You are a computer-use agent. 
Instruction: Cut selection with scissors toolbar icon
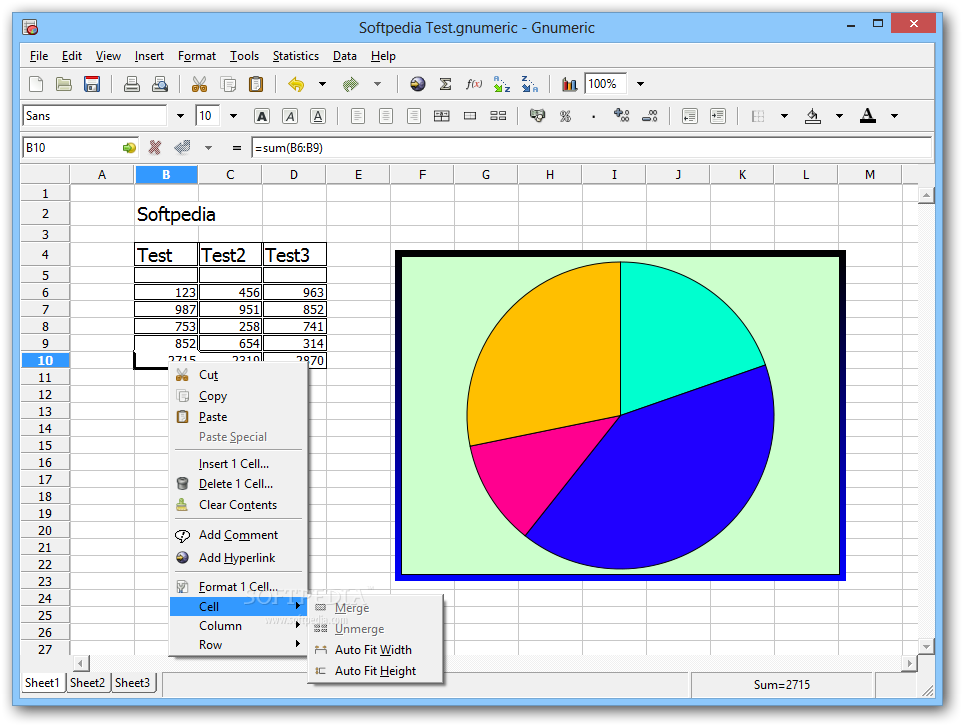(x=199, y=84)
